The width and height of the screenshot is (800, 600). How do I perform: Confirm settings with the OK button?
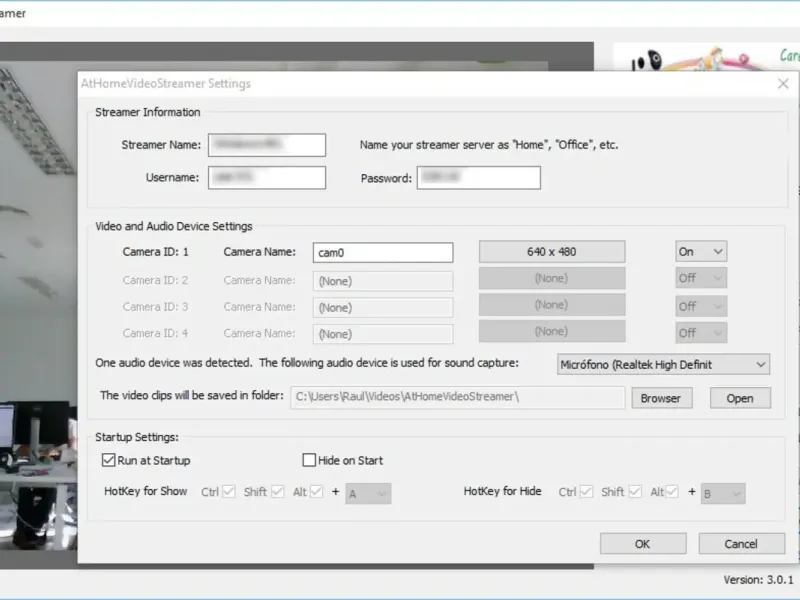point(643,544)
